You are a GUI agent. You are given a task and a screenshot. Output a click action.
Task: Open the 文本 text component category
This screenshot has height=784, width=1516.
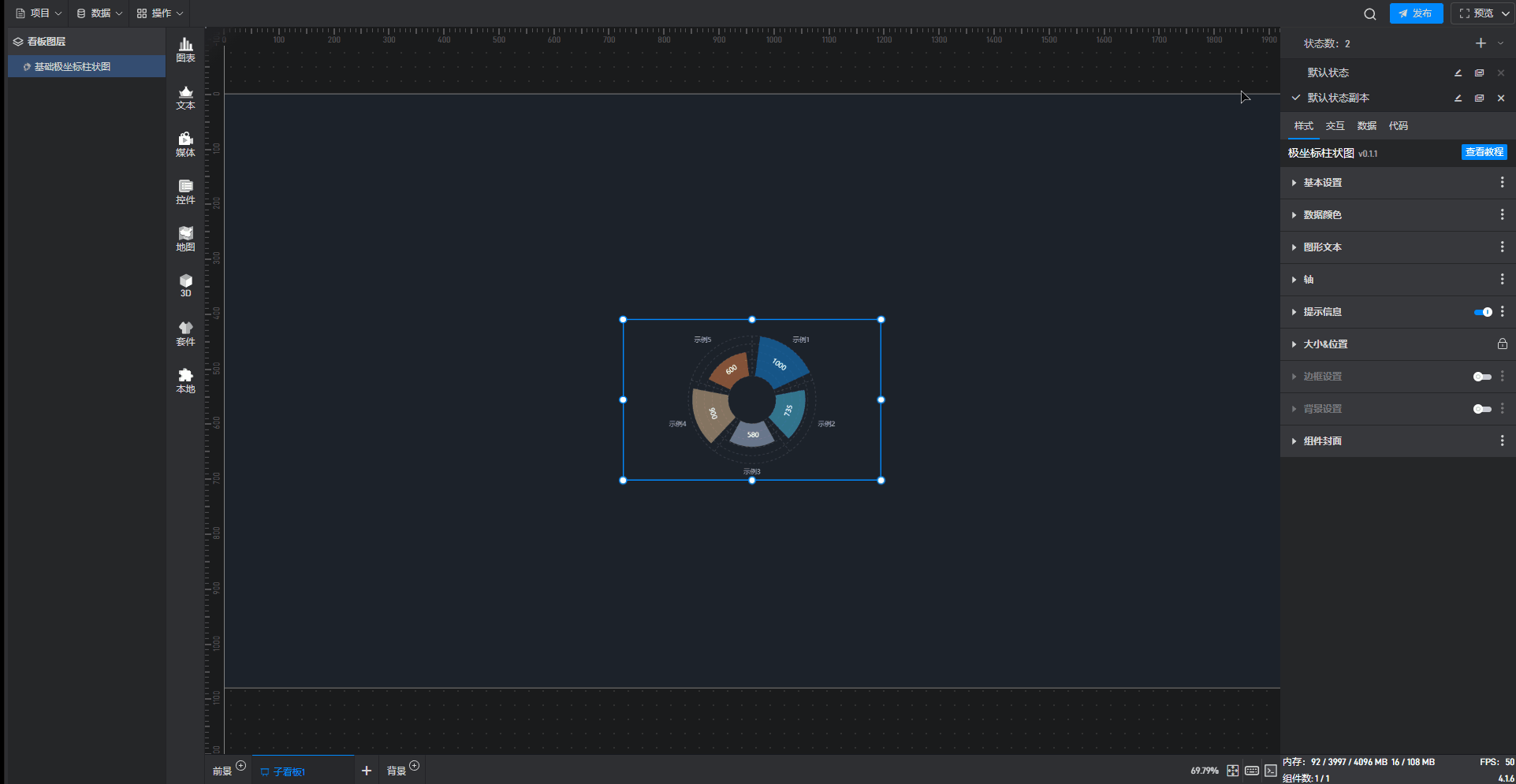click(185, 97)
